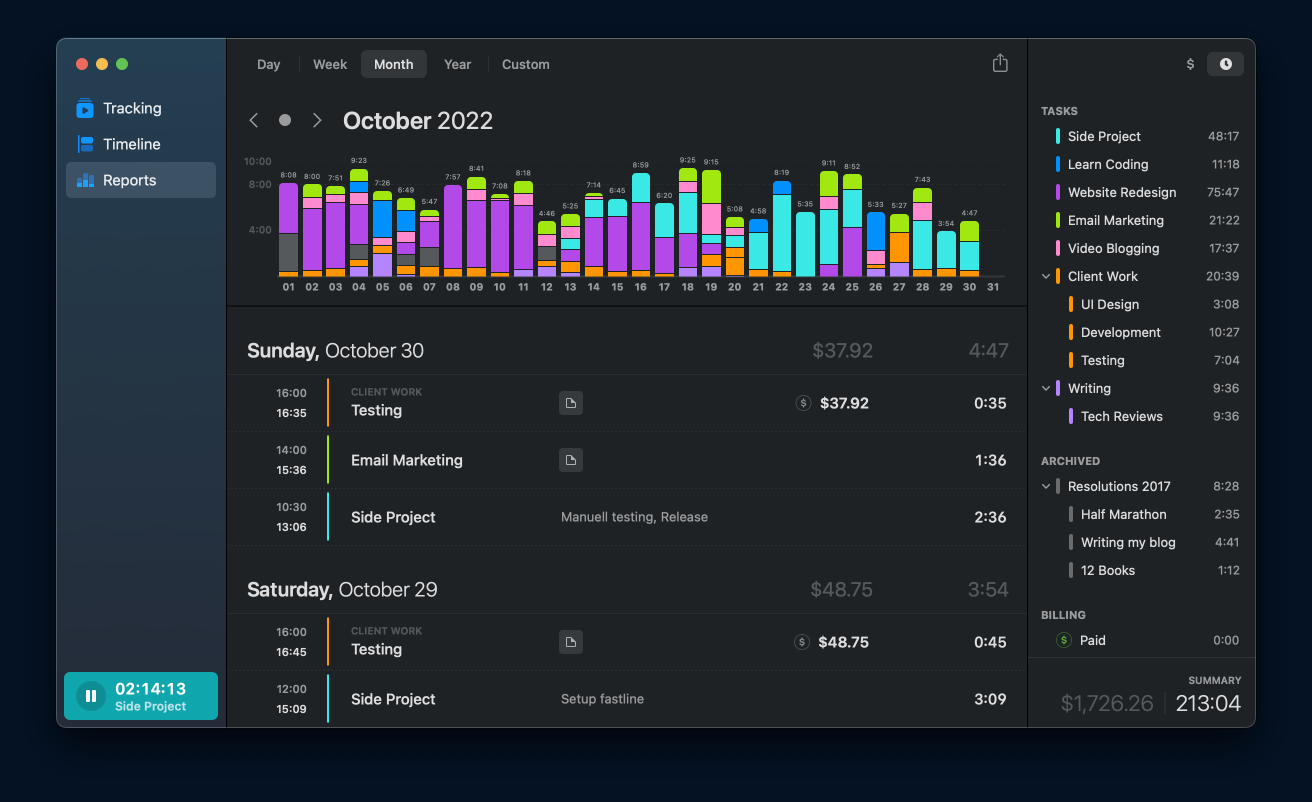Go to the next month with the arrow
Screen dimensions: 1312x802
[x=317, y=119]
